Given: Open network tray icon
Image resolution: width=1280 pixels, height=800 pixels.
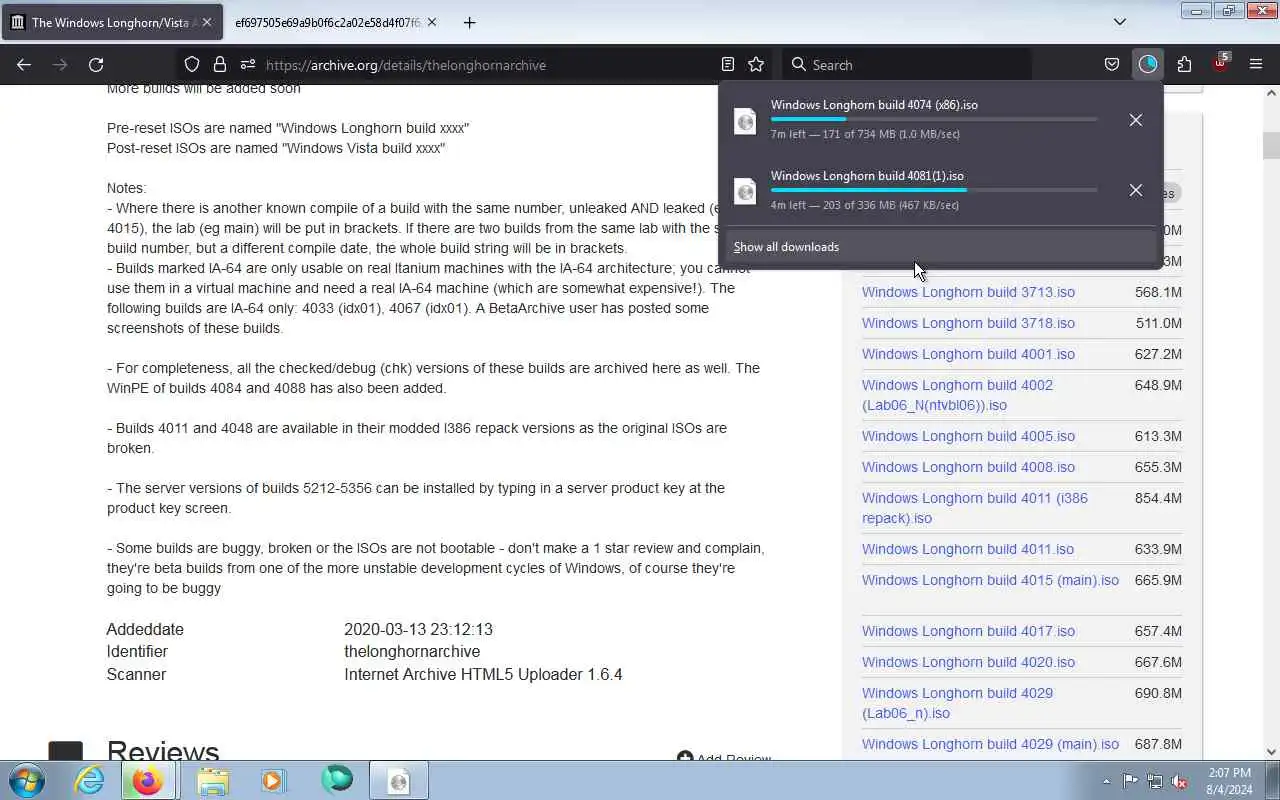Looking at the screenshot, I should point(1155,781).
